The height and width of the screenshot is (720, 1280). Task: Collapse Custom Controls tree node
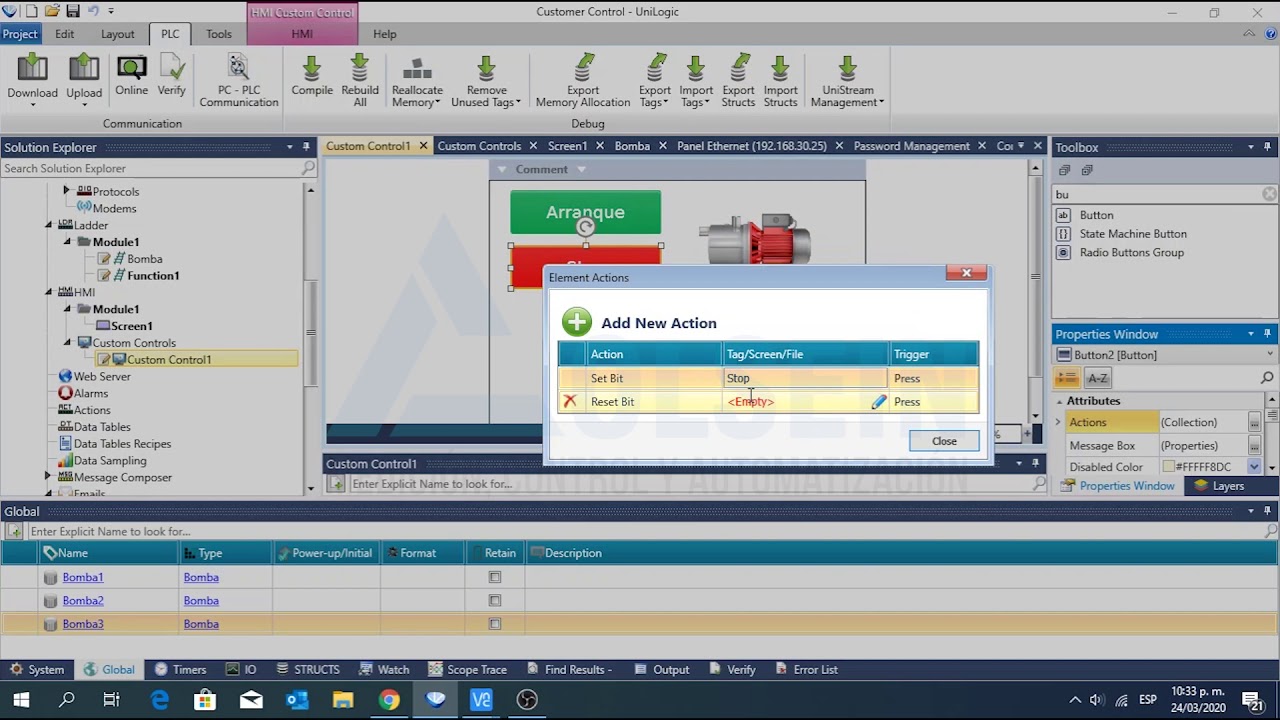pyautogui.click(x=68, y=342)
